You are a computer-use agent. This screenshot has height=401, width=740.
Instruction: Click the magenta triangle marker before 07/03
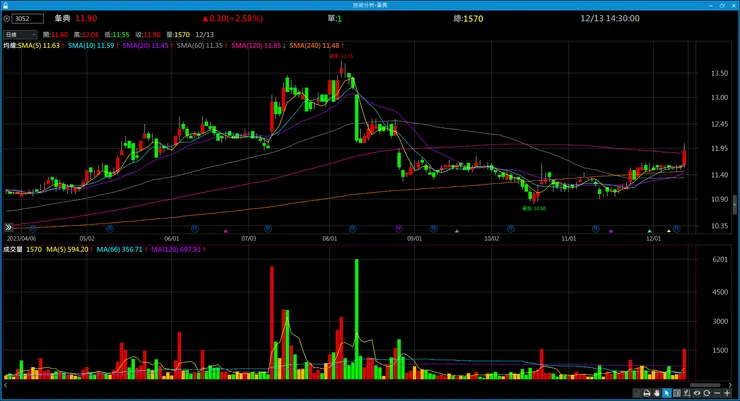[x=226, y=231]
